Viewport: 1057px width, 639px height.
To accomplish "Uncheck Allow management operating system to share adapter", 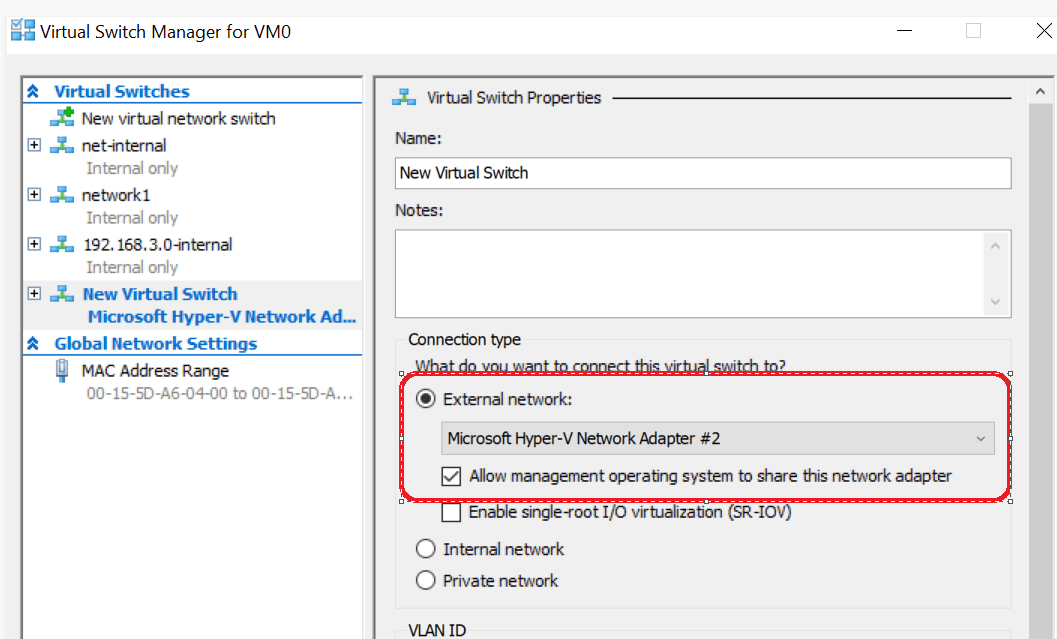I will pyautogui.click(x=451, y=476).
